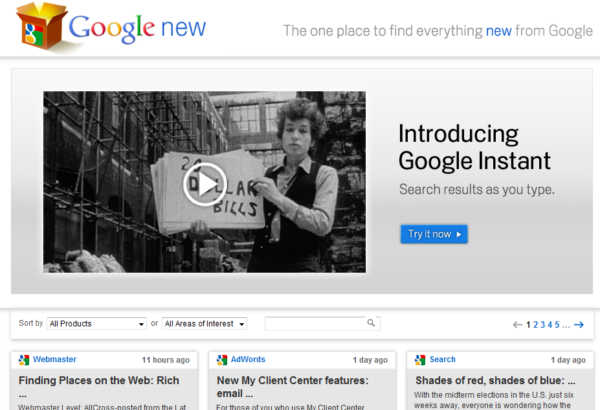Open 'Finding Places on the Web' article
The width and height of the screenshot is (600, 410).
(99, 386)
